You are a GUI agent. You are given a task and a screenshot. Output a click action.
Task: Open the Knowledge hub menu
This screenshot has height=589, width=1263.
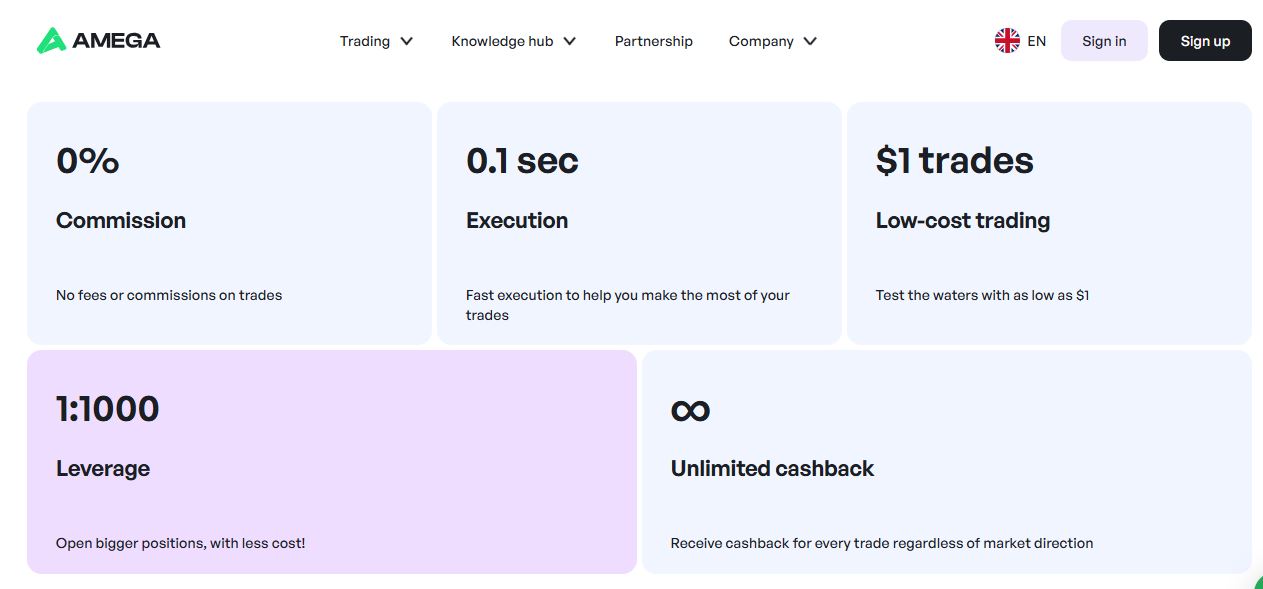pyautogui.click(x=502, y=41)
